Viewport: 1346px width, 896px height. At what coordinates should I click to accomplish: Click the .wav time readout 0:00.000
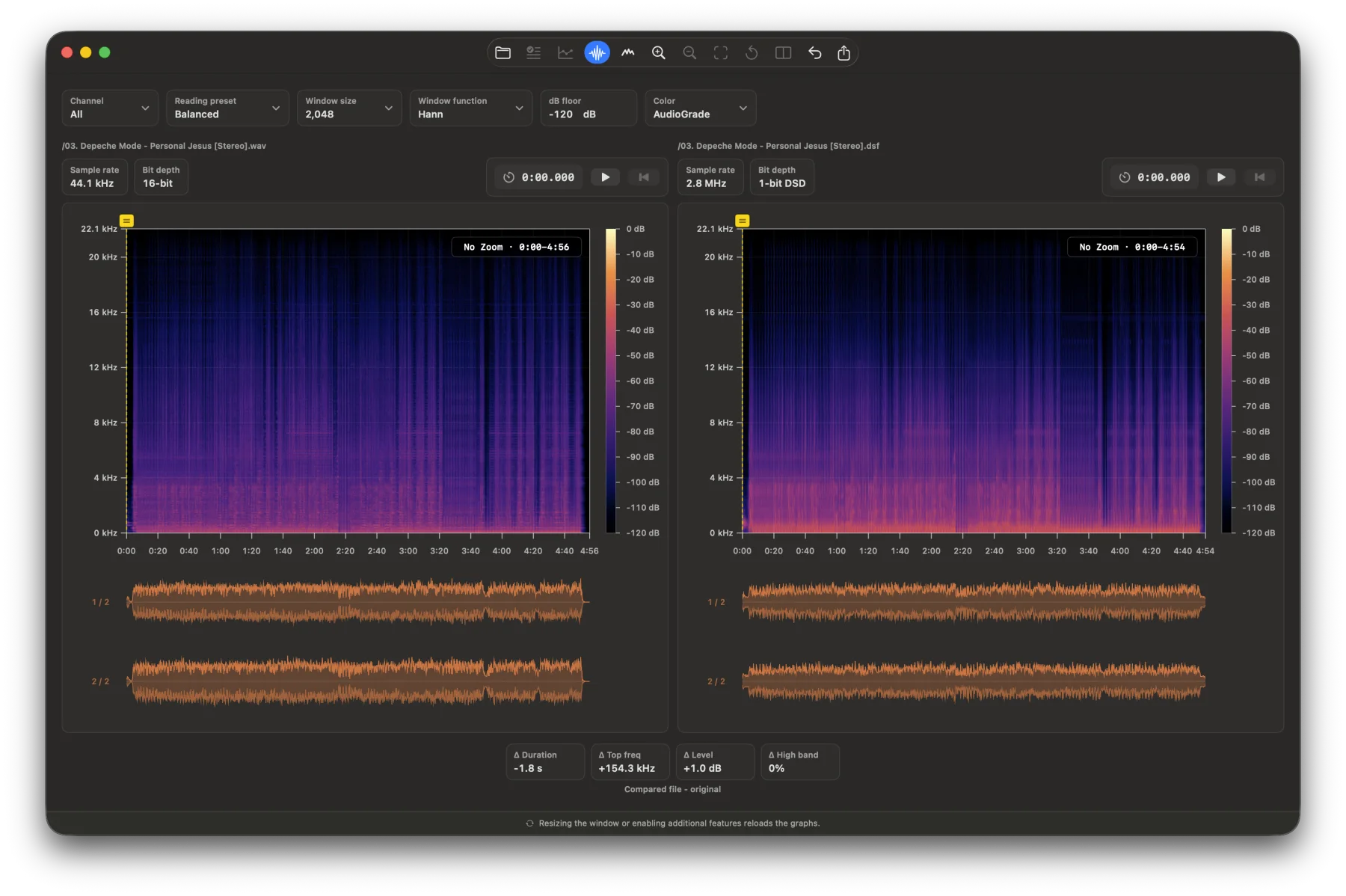[548, 177]
